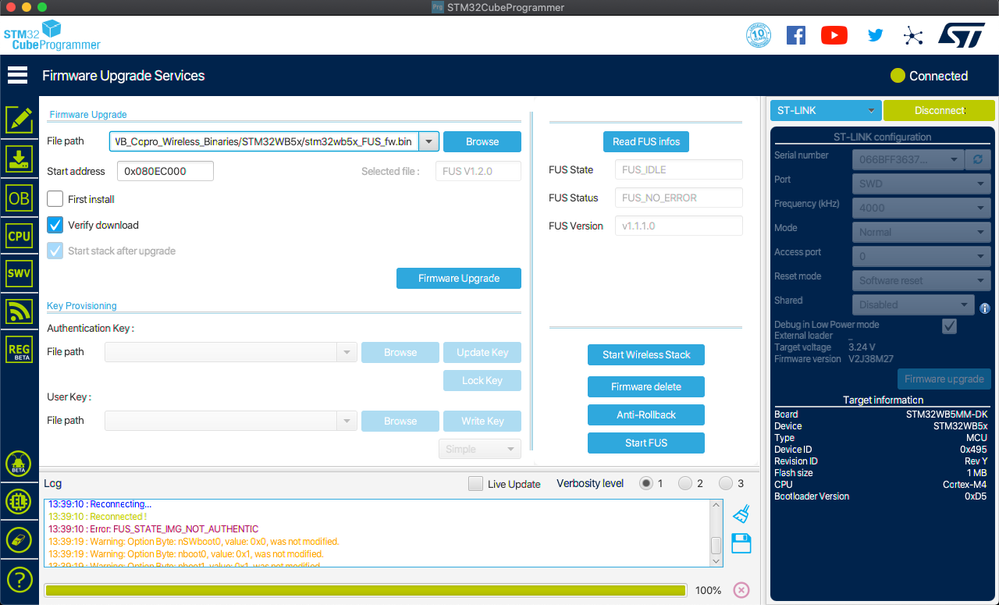Refresh the ST-LINK serial number list
The image size is (999, 605).
pos(978,159)
